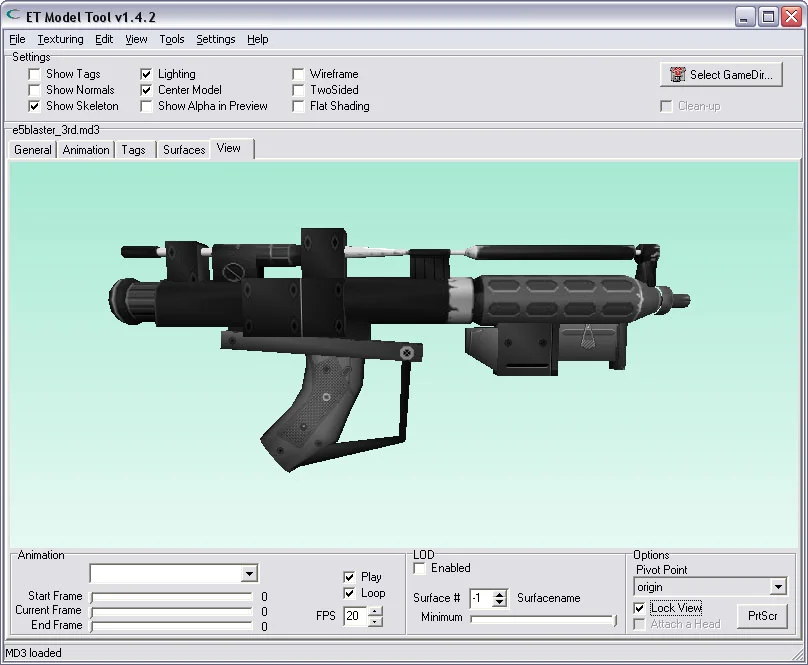Click the 'MD3 loaded' status bar text
Image resolution: width=808 pixels, height=665 pixels.
pos(33,653)
